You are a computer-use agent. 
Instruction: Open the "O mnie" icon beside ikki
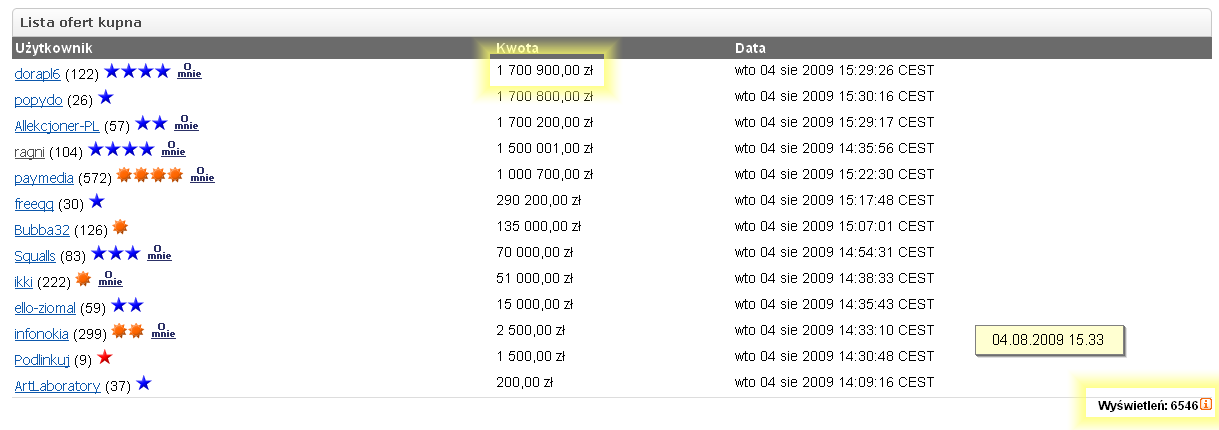coord(110,280)
